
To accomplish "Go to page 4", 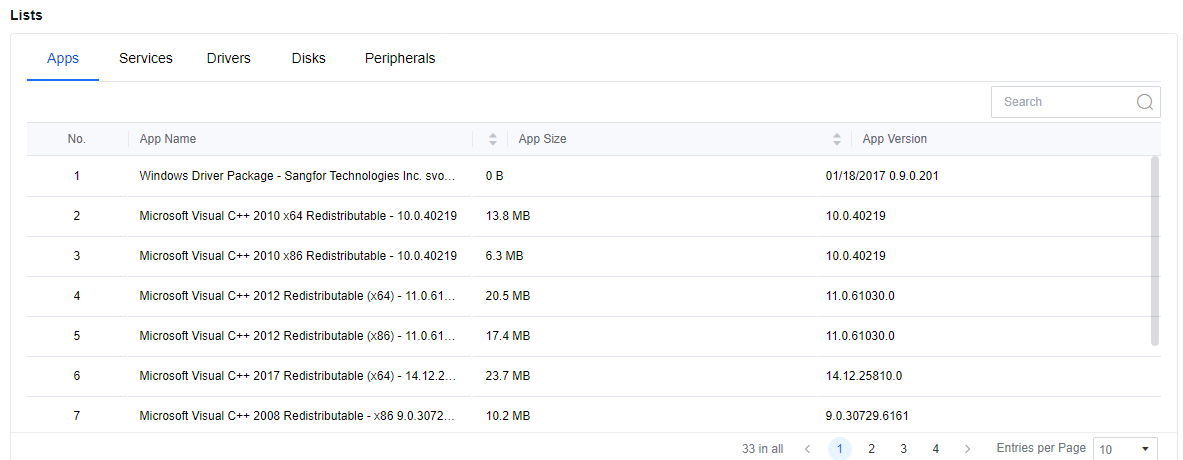I will point(936,449).
